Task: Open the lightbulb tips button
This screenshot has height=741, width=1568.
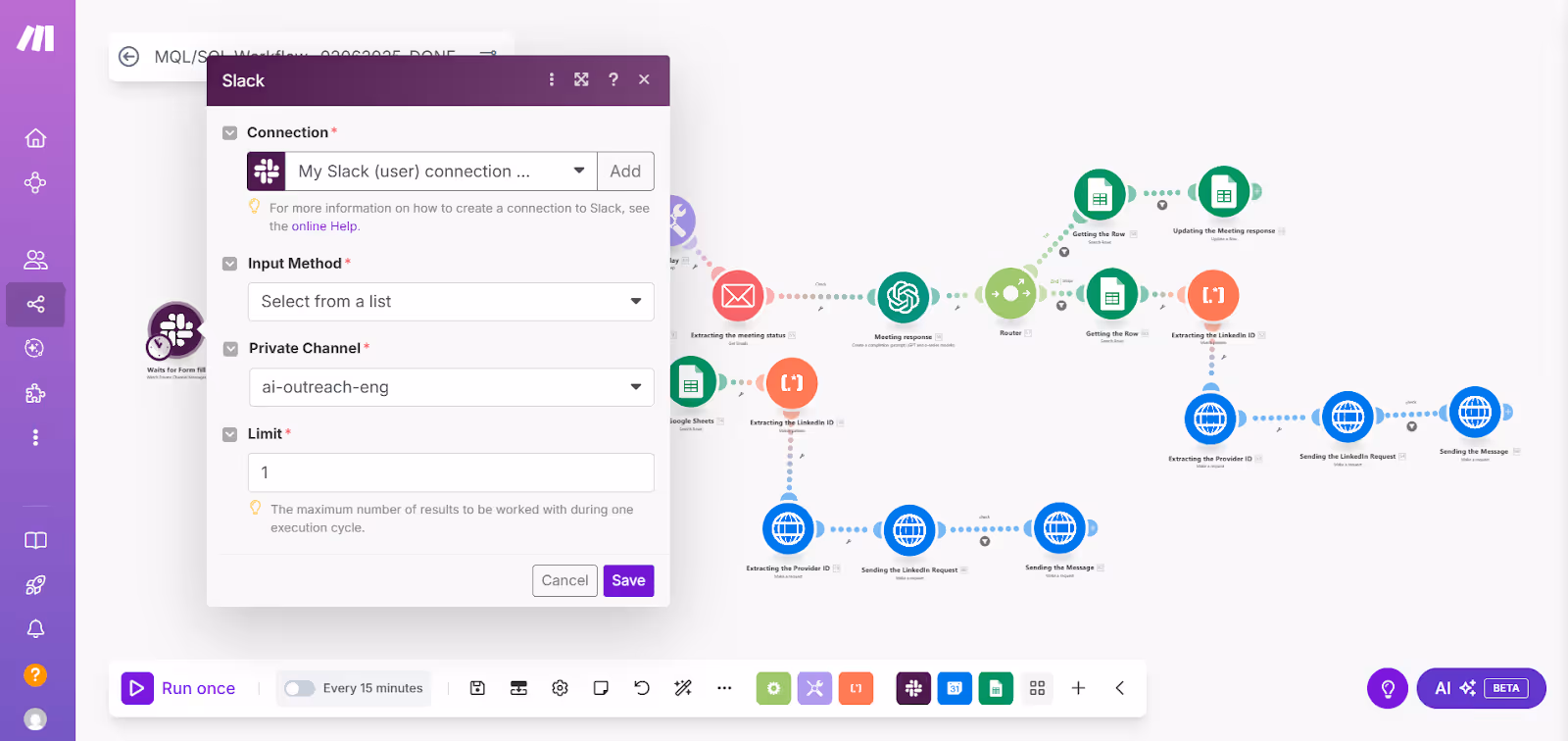Action: pyautogui.click(x=1388, y=688)
